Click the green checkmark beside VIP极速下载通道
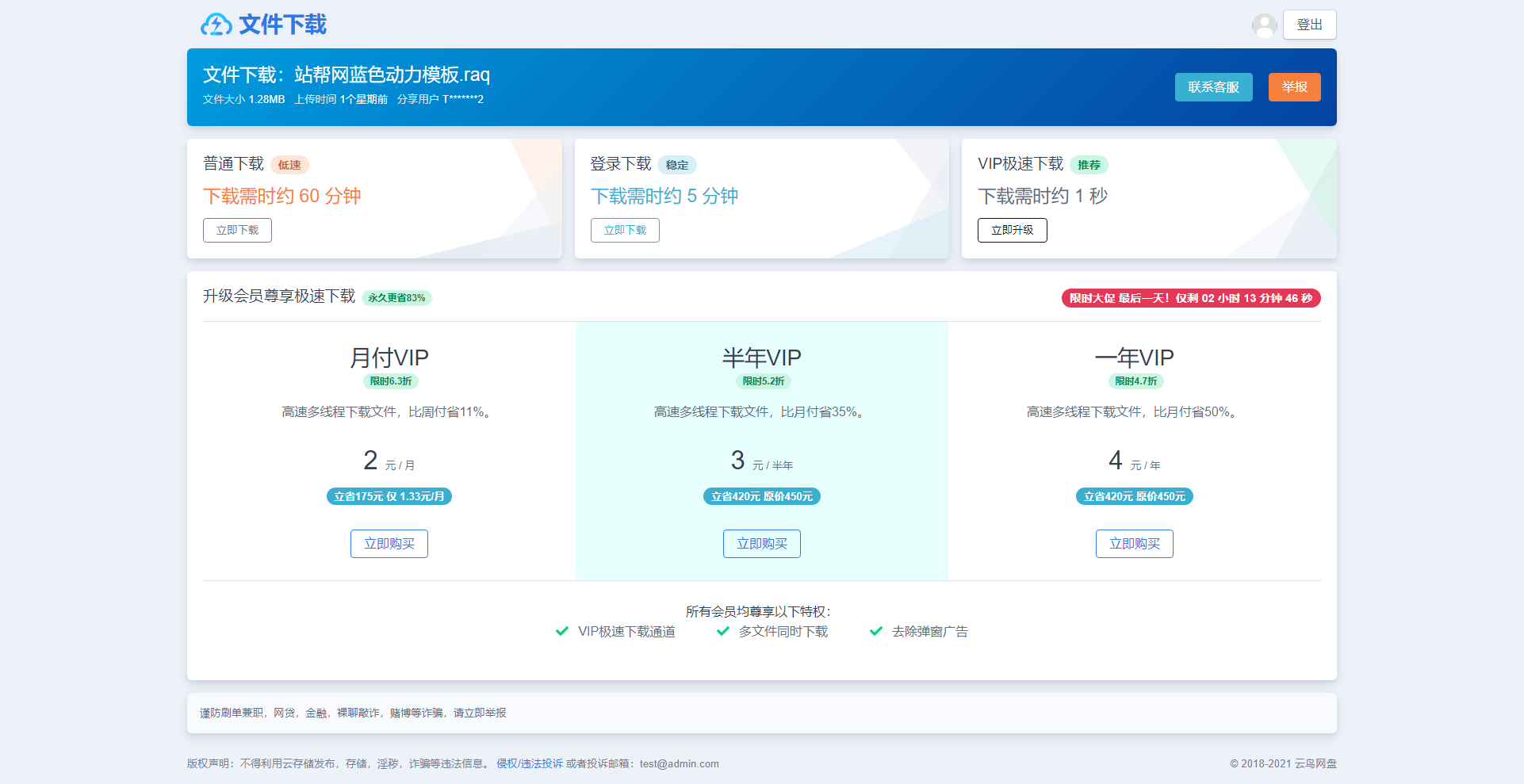The image size is (1524, 784). coord(561,631)
